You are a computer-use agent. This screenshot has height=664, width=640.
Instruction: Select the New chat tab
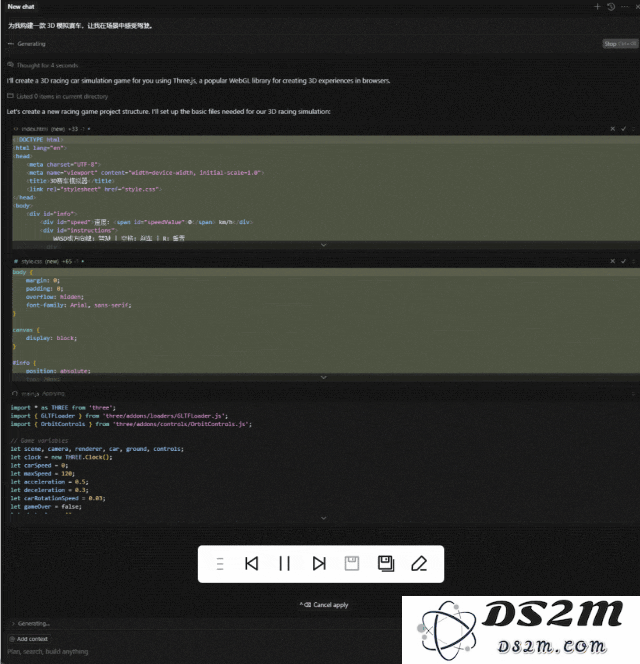point(21,7)
